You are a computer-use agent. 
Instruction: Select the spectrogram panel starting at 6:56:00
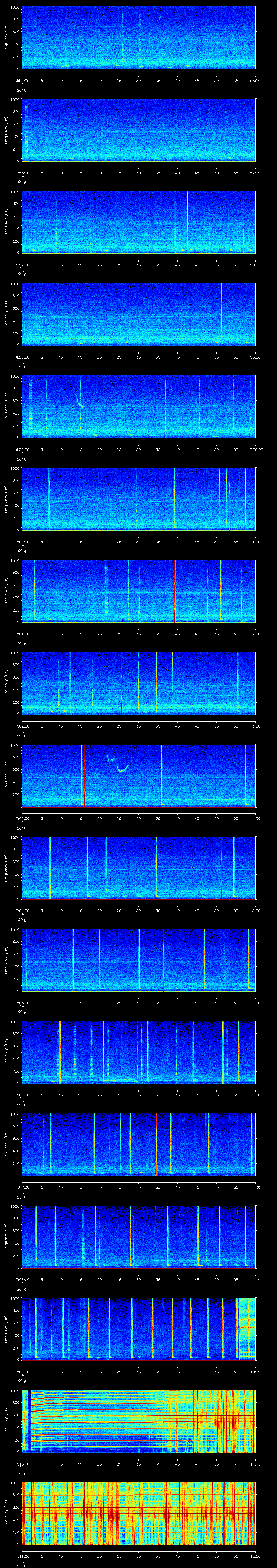[x=139, y=130]
